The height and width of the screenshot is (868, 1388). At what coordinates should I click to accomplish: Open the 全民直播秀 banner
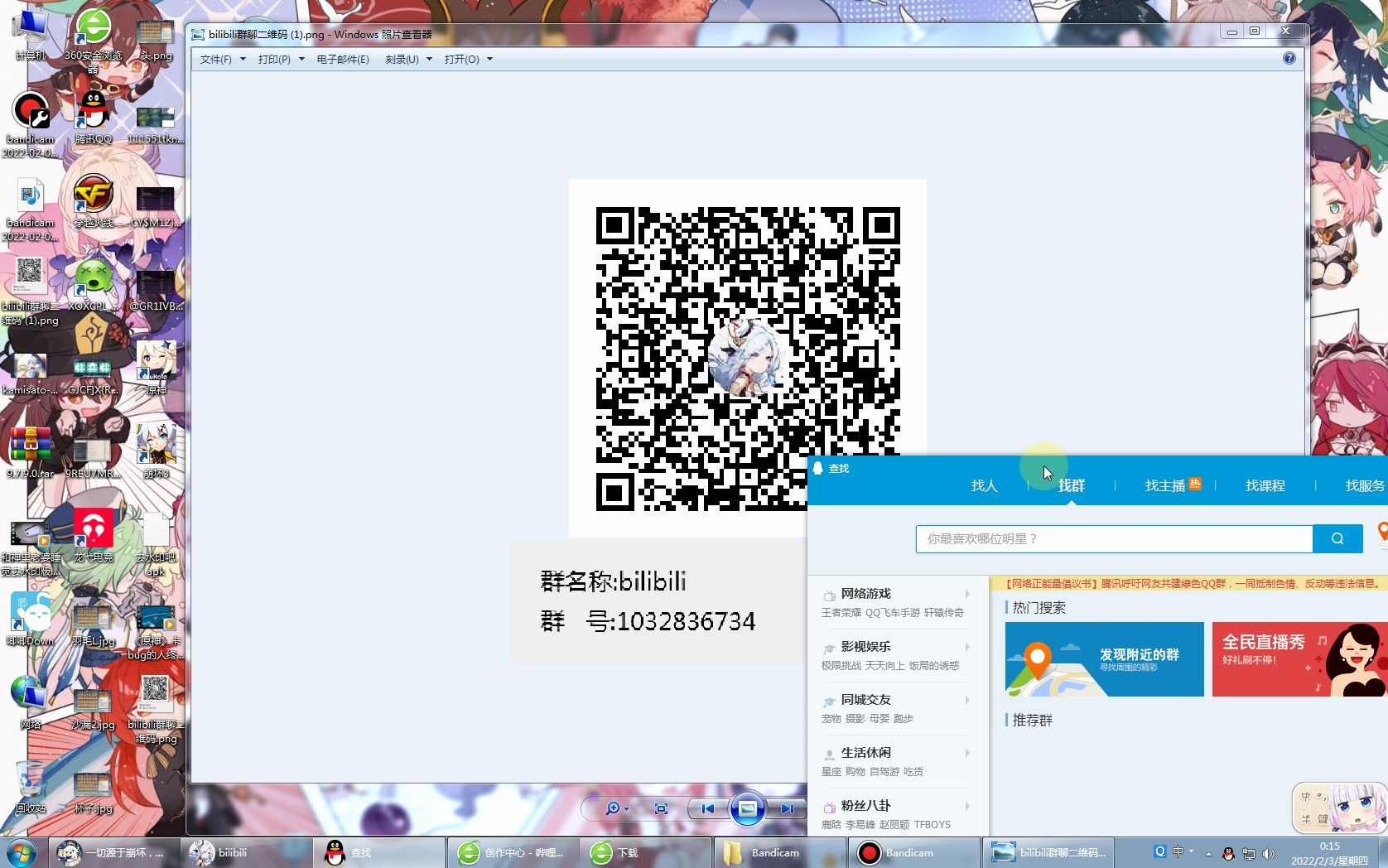pyautogui.click(x=1299, y=659)
